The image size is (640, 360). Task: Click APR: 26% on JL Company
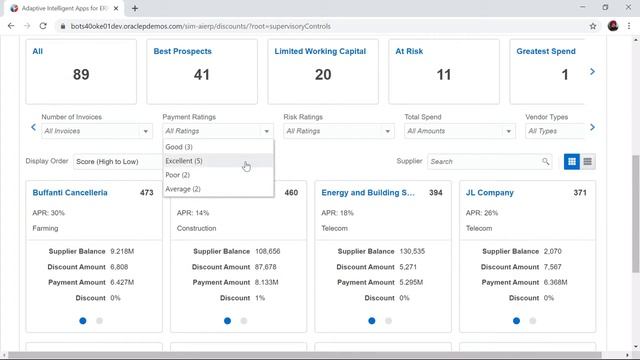click(x=482, y=213)
